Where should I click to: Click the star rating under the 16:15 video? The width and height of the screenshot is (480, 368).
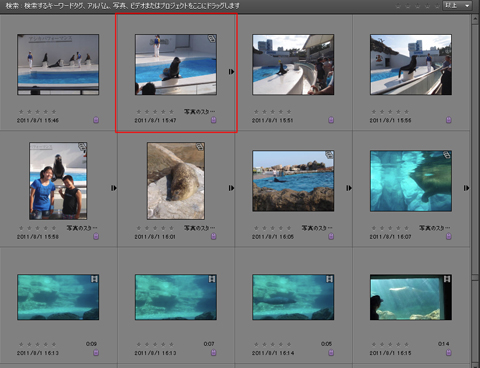coord(390,344)
